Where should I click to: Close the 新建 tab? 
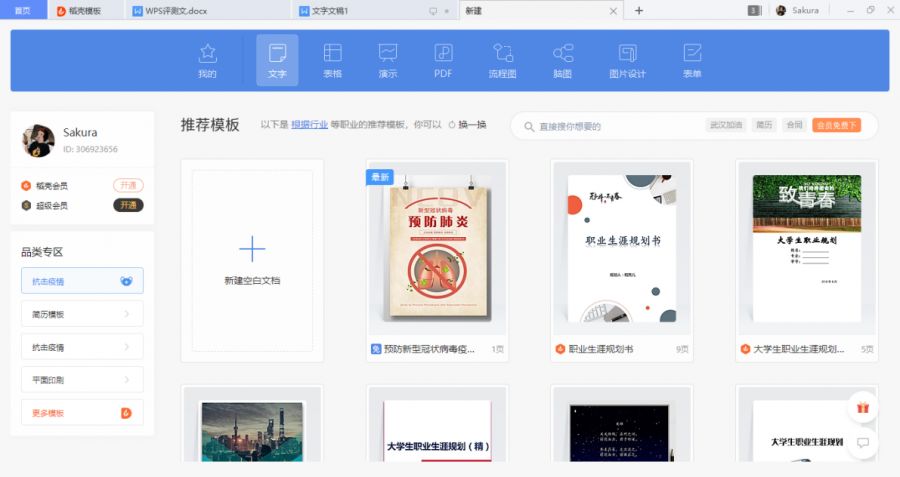coord(613,11)
